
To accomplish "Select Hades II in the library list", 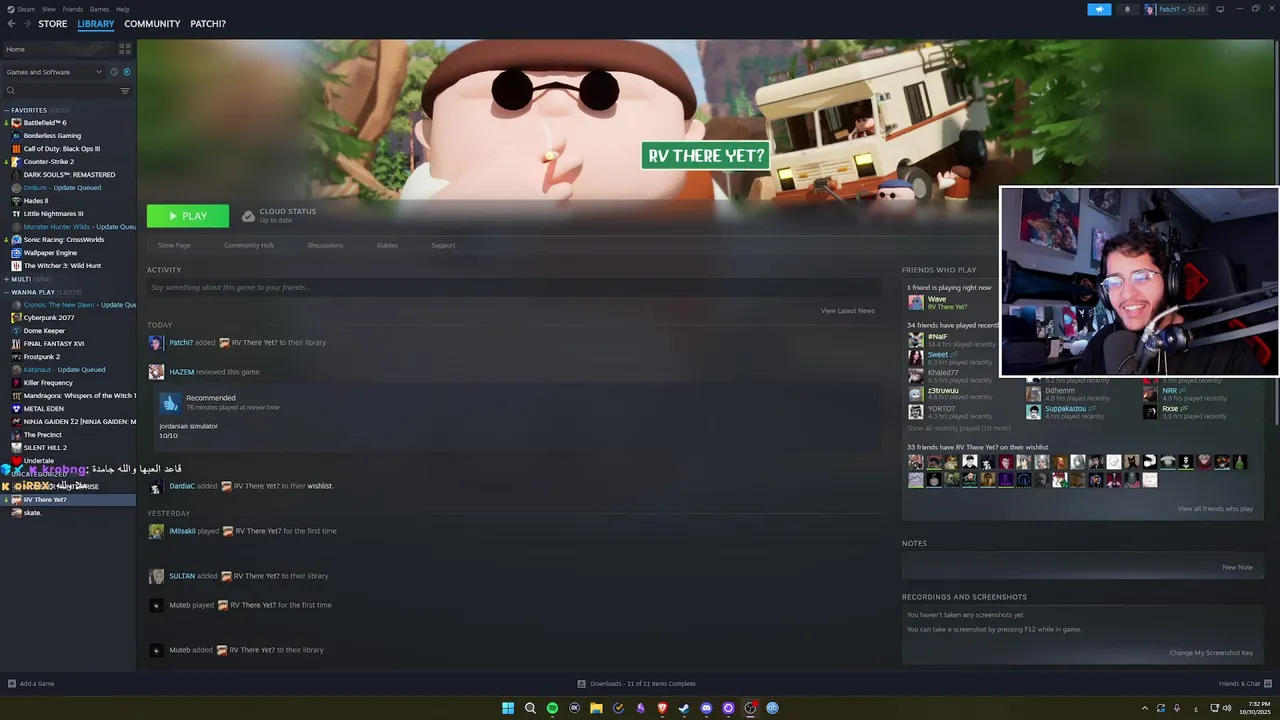I will tap(36, 201).
